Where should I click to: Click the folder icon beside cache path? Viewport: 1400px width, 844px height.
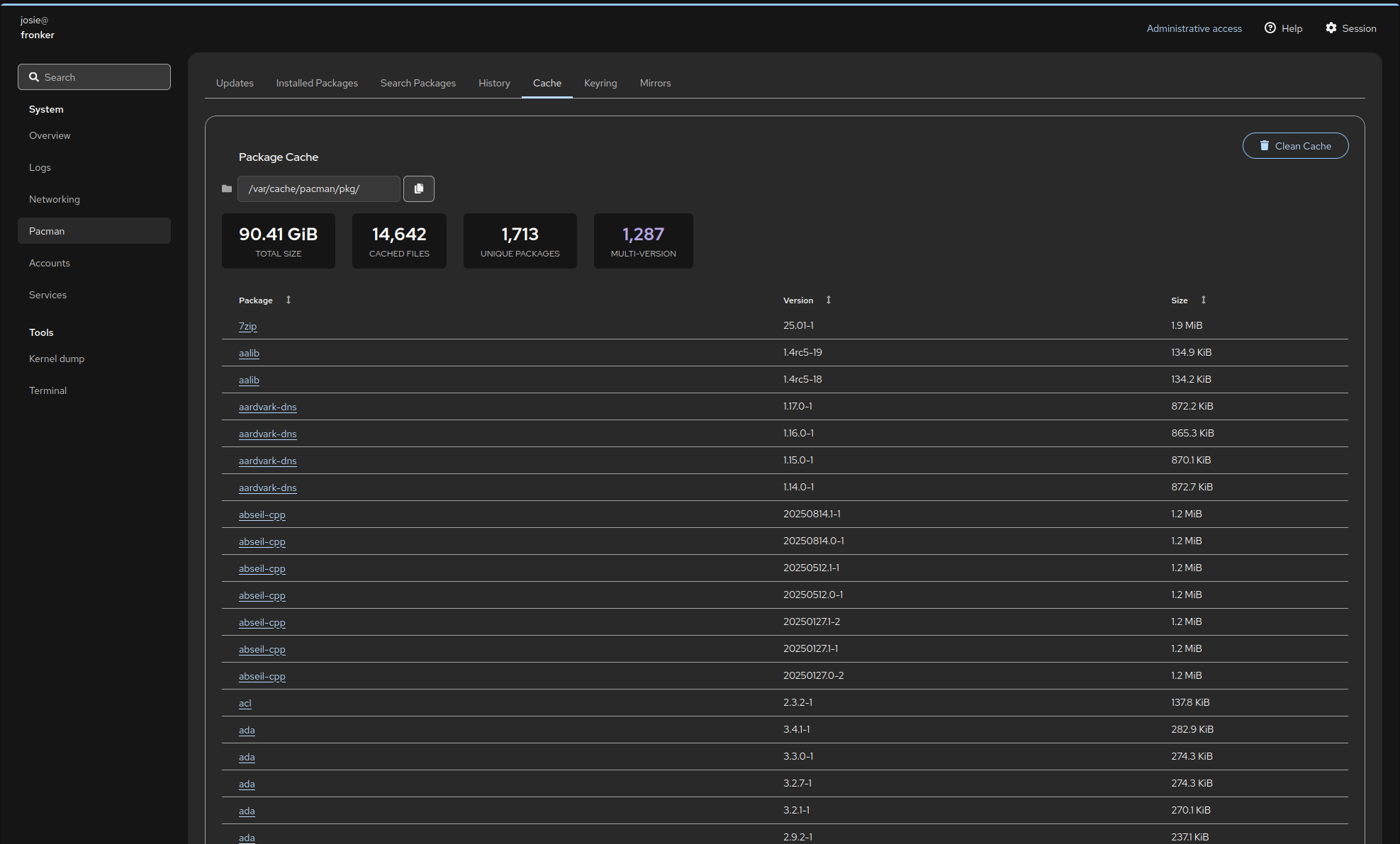[x=227, y=189]
